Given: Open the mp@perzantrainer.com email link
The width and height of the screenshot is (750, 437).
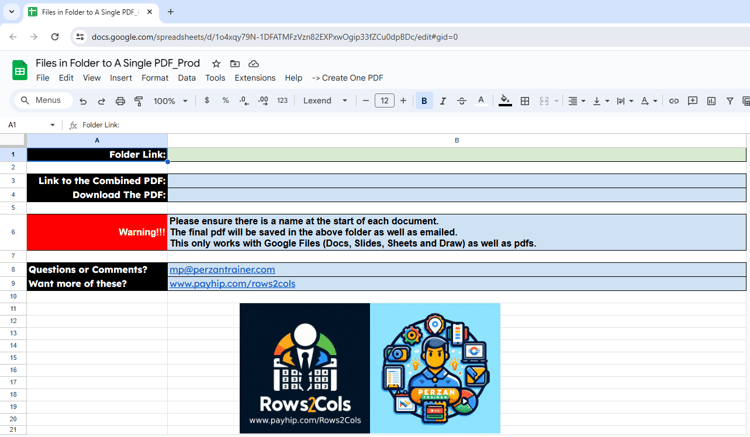Looking at the screenshot, I should (222, 270).
